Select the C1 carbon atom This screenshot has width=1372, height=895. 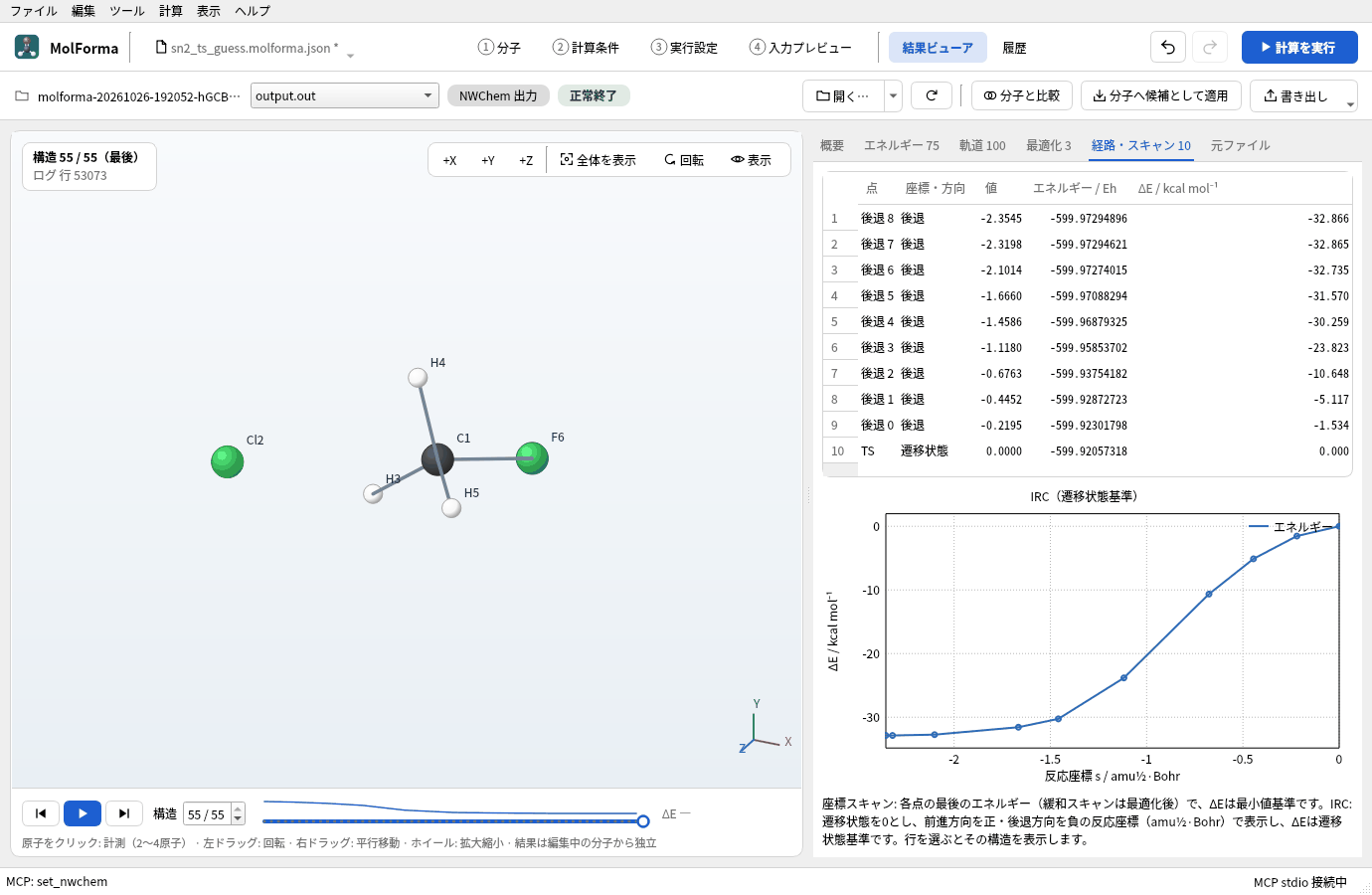(437, 459)
